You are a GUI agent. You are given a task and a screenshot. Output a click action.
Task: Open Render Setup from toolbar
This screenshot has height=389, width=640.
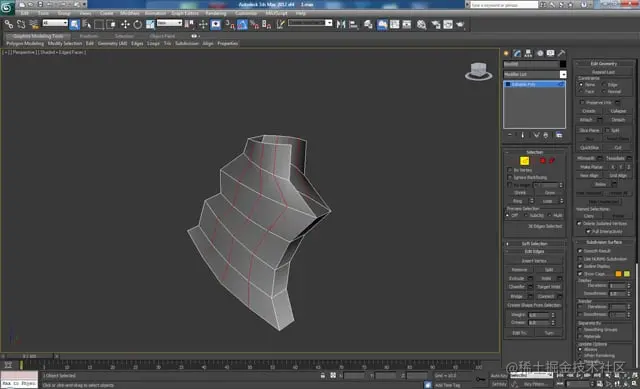(x=436, y=24)
